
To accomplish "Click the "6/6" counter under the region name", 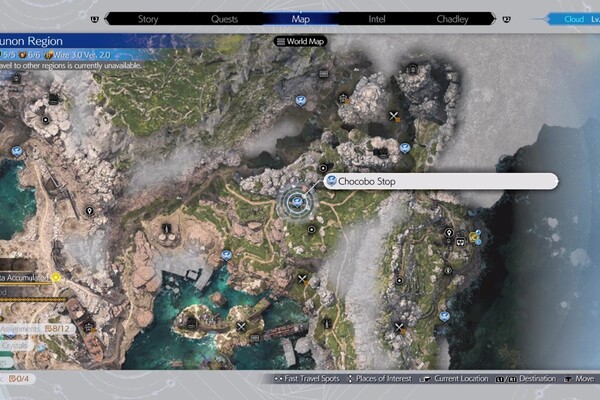I will pos(33,55).
